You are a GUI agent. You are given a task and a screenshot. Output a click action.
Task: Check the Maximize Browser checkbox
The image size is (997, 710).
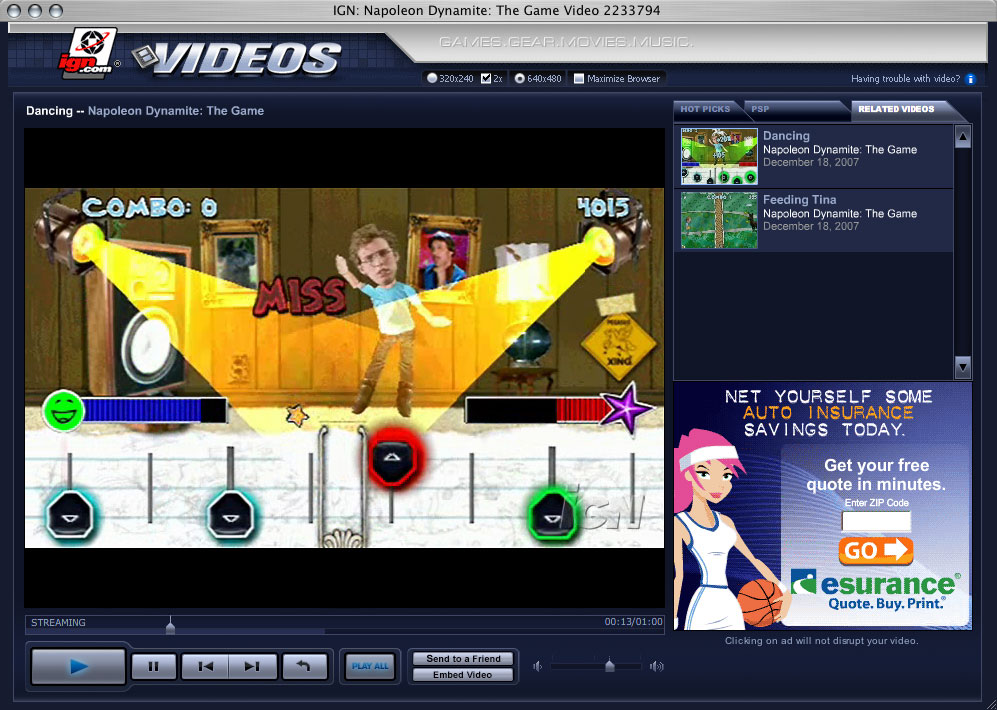(x=579, y=79)
